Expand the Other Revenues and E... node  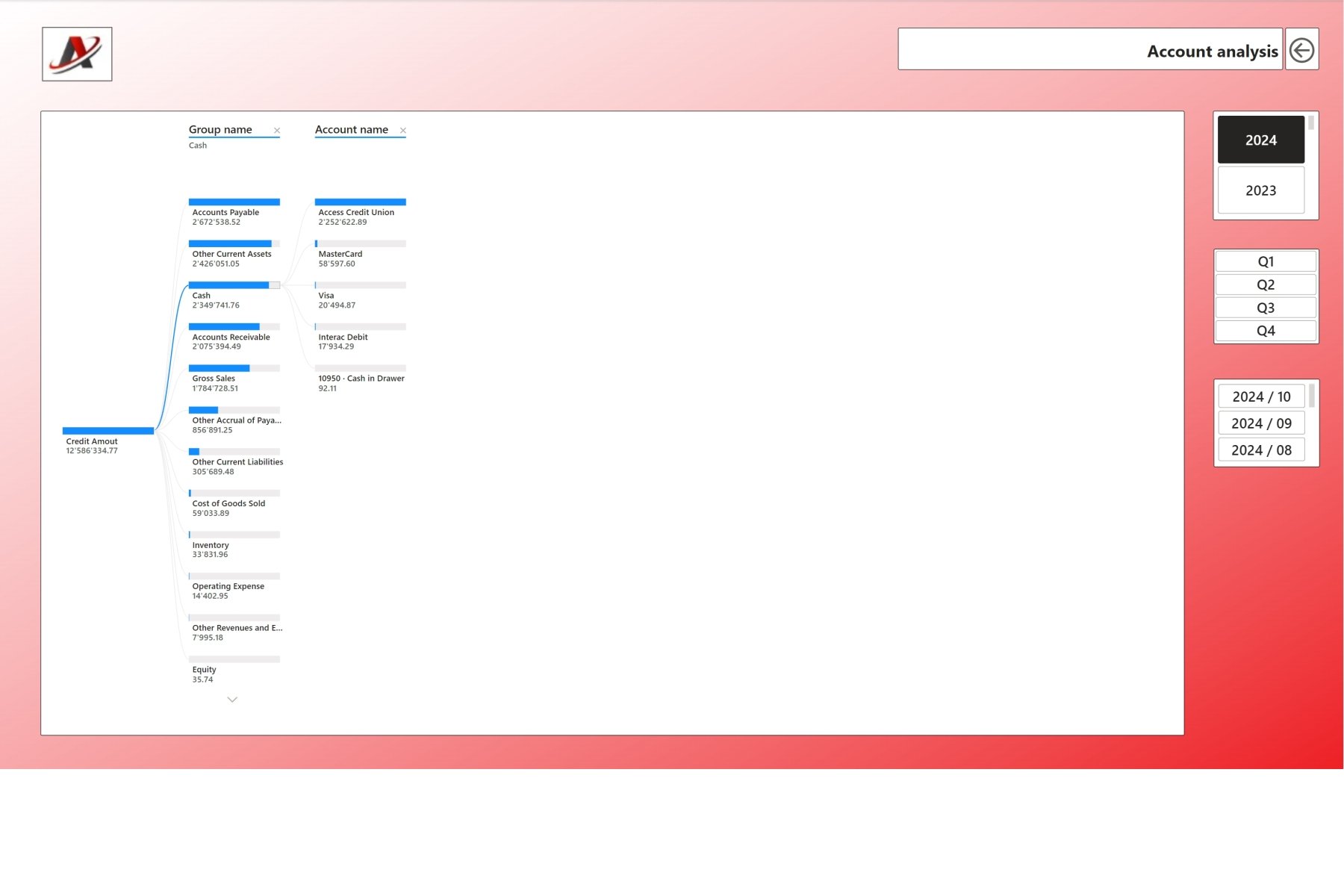click(234, 628)
